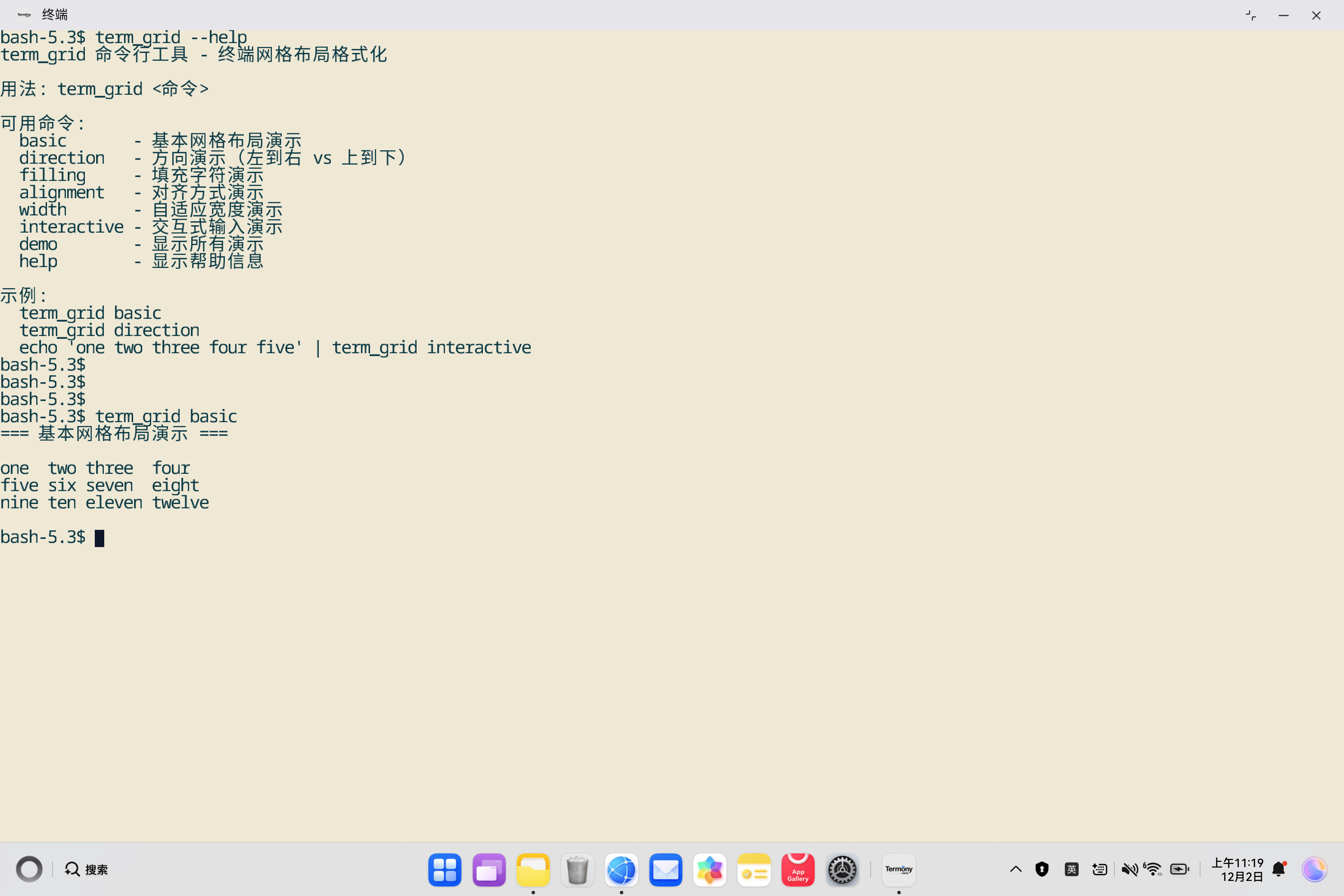Open the Settings gear icon
This screenshot has height=896, width=1344.
(842, 869)
